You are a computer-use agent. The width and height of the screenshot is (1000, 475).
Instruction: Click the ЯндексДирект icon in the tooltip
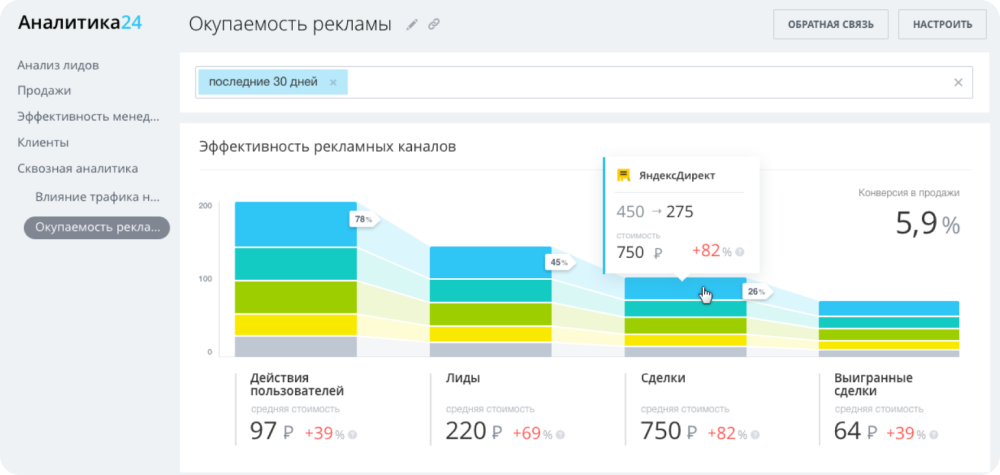[623, 175]
